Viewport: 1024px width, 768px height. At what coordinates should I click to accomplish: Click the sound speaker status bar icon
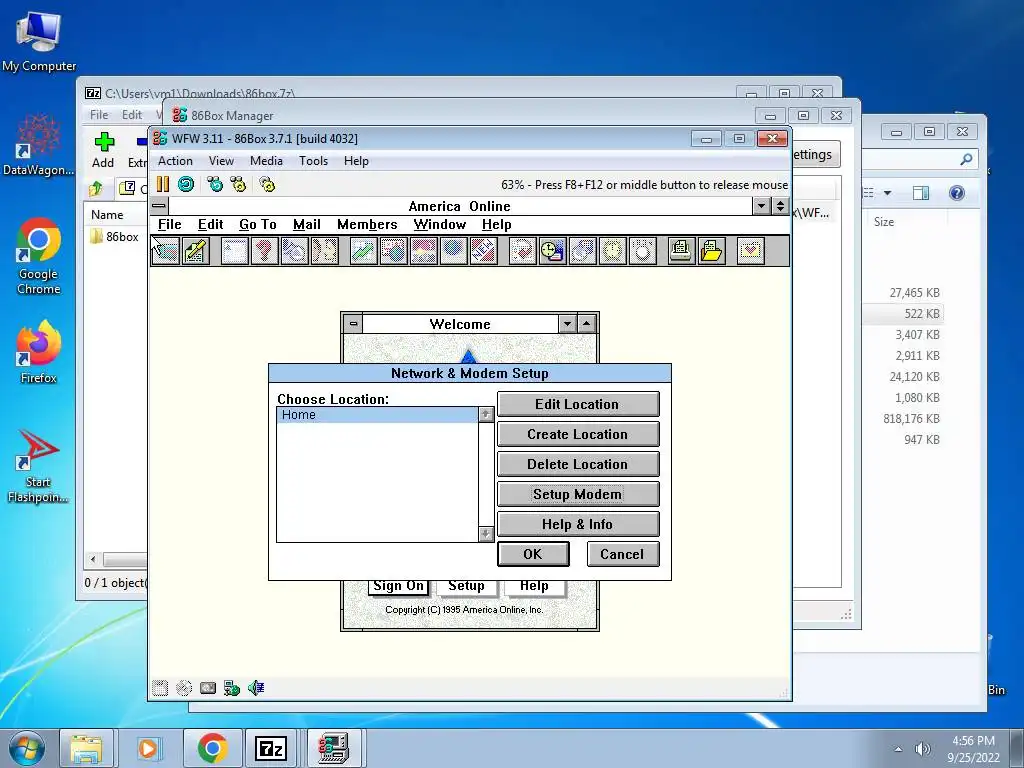[x=256, y=688]
